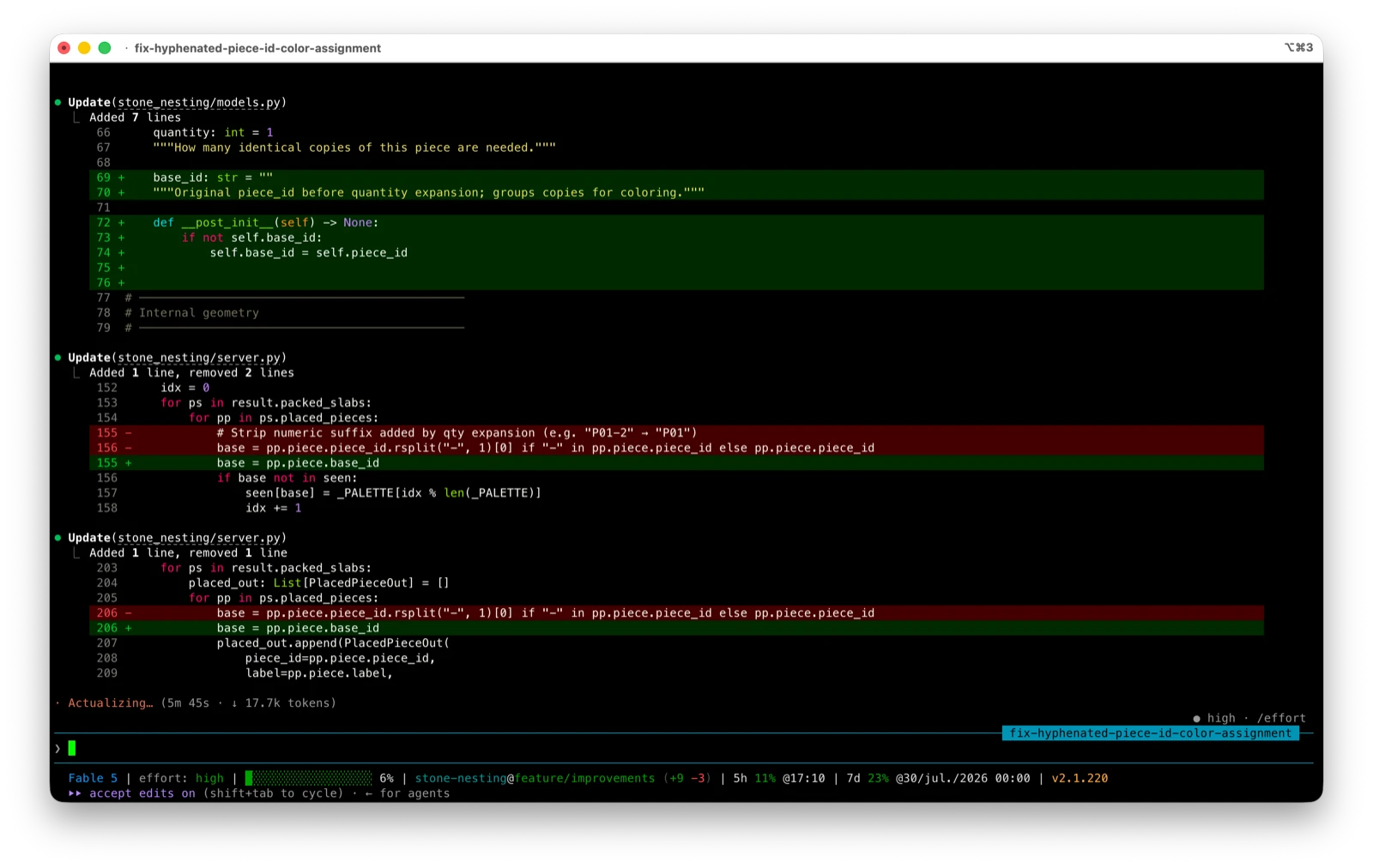Click the green bullet before the first server.py update
The width and height of the screenshot is (1373, 868).
point(58,358)
